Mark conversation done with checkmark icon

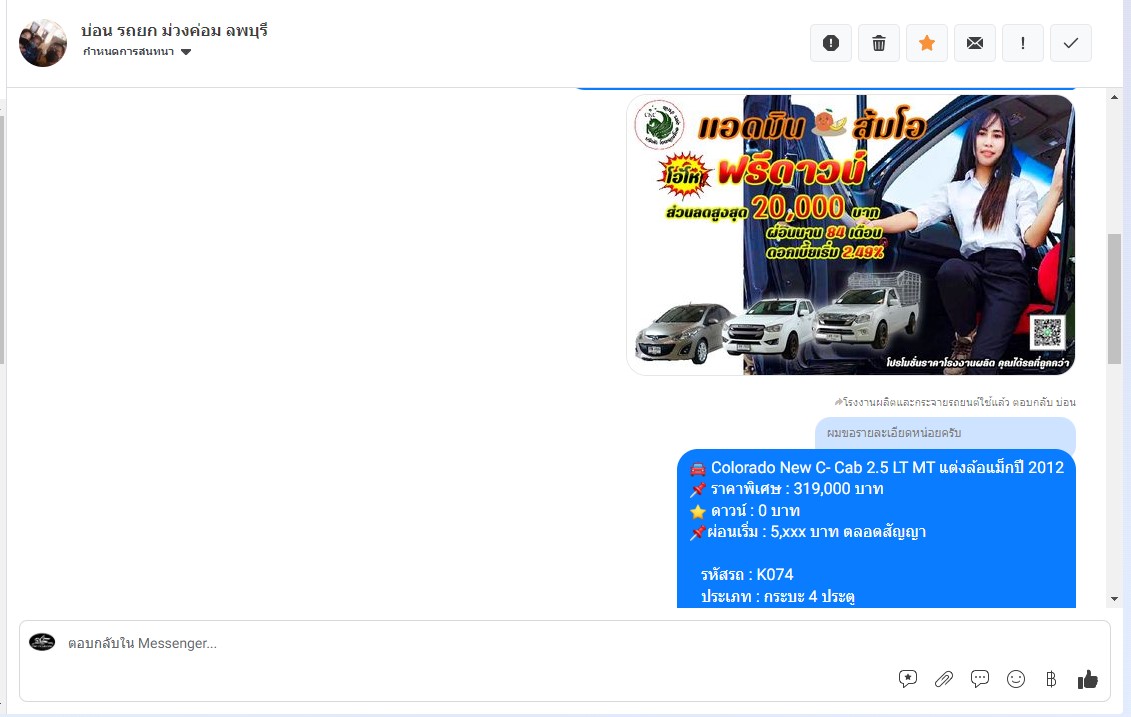pos(1070,43)
